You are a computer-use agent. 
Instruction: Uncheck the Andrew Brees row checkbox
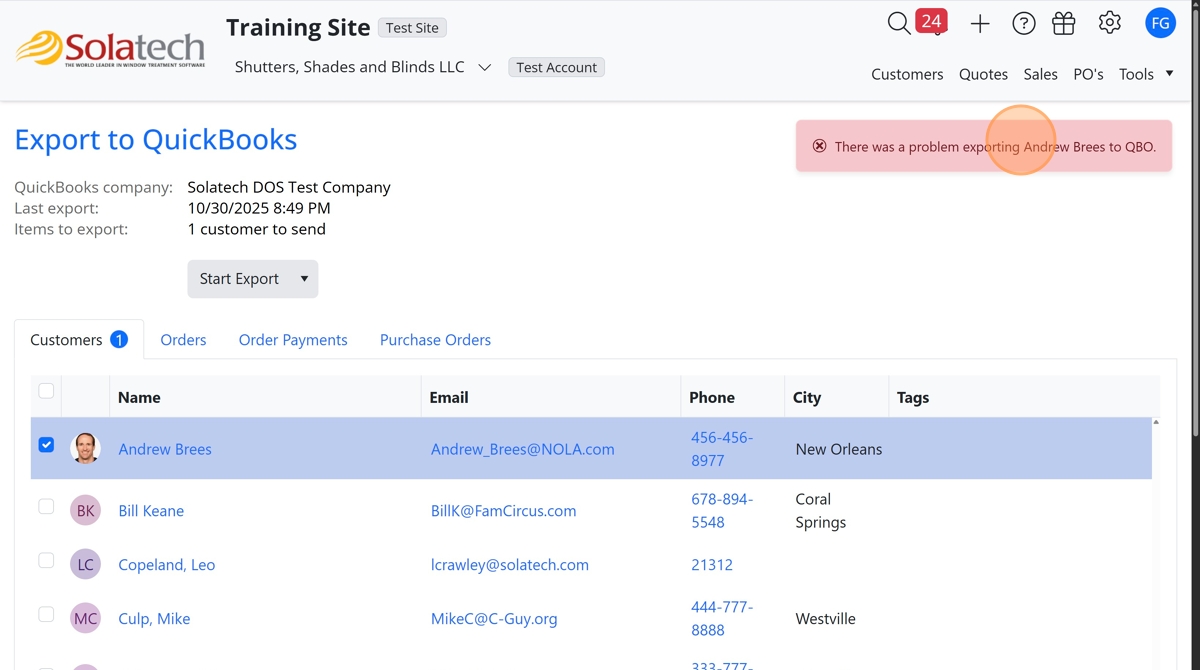point(46,445)
